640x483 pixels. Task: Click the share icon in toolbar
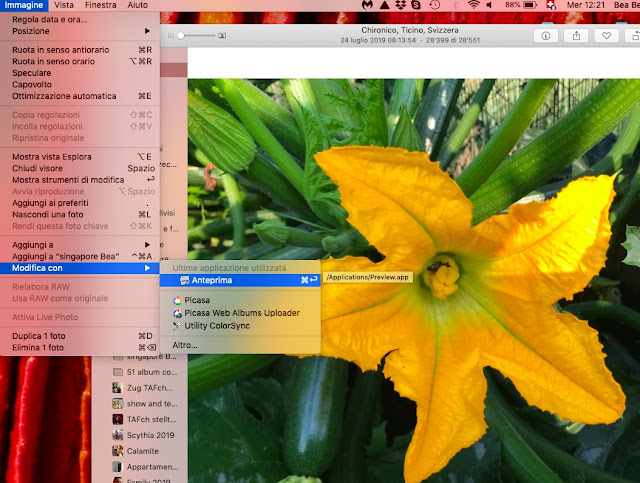click(576, 36)
